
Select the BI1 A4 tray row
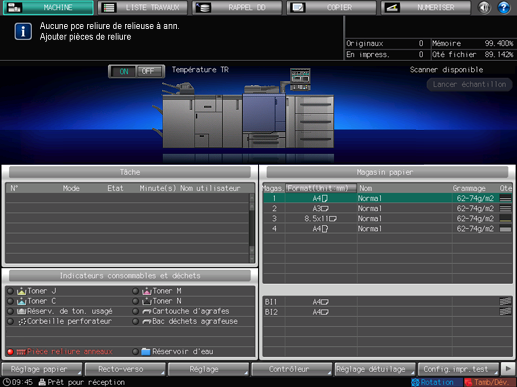(388, 302)
